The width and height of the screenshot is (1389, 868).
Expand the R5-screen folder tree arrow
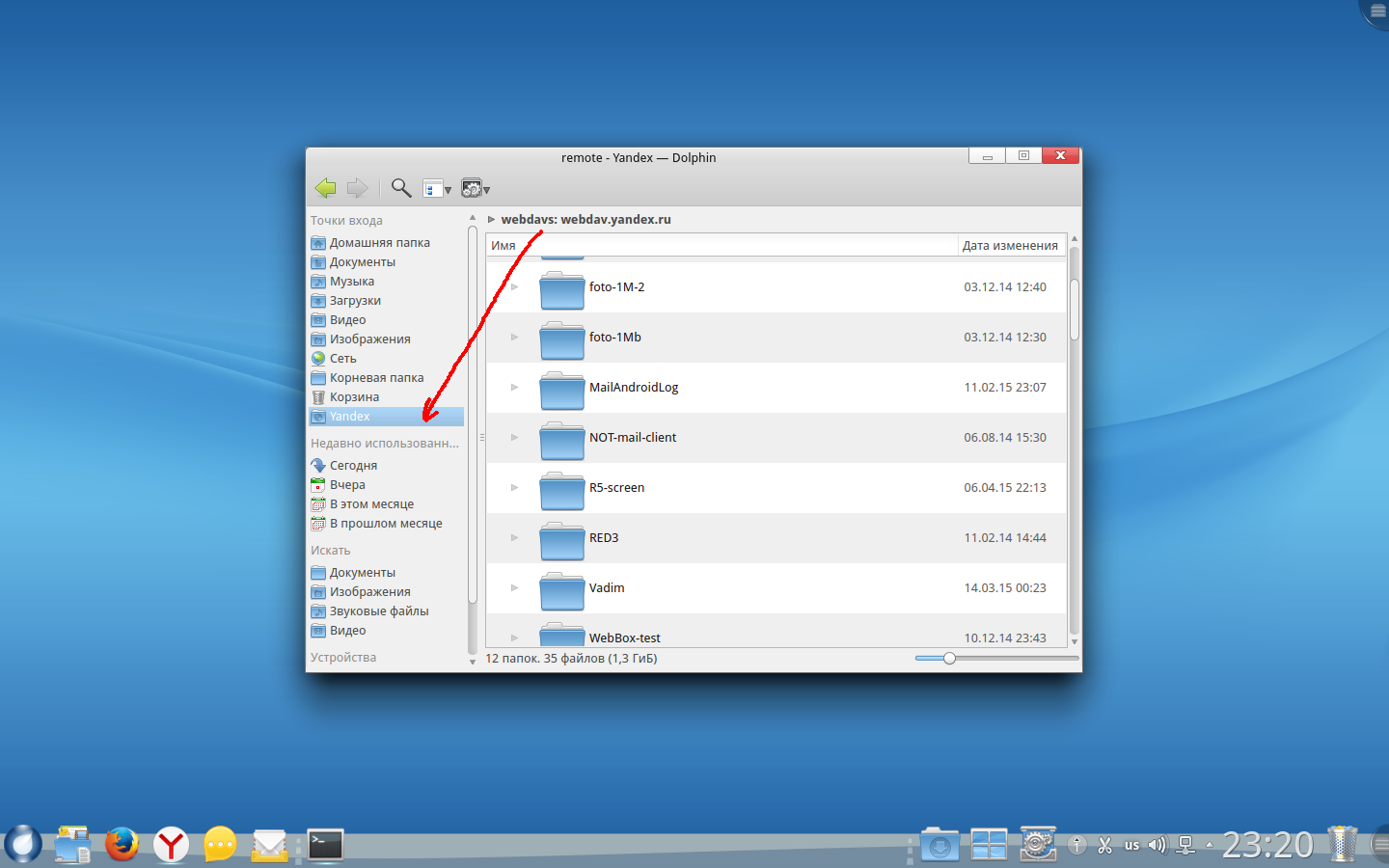pyautogui.click(x=515, y=488)
